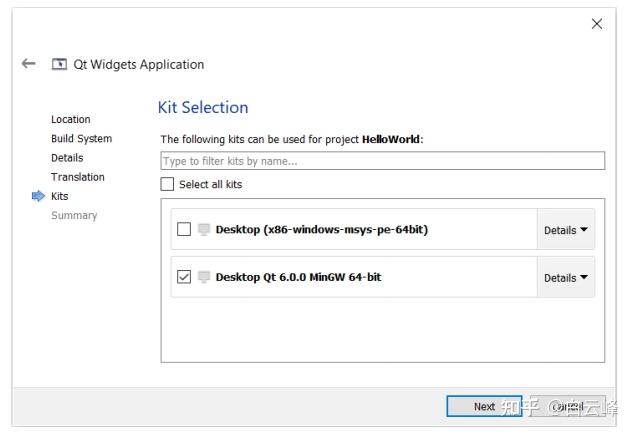Click monitor icon of Qt 6.0.0 MinGW kit
Image resolution: width=635 pixels, height=434 pixels.
[x=204, y=277]
